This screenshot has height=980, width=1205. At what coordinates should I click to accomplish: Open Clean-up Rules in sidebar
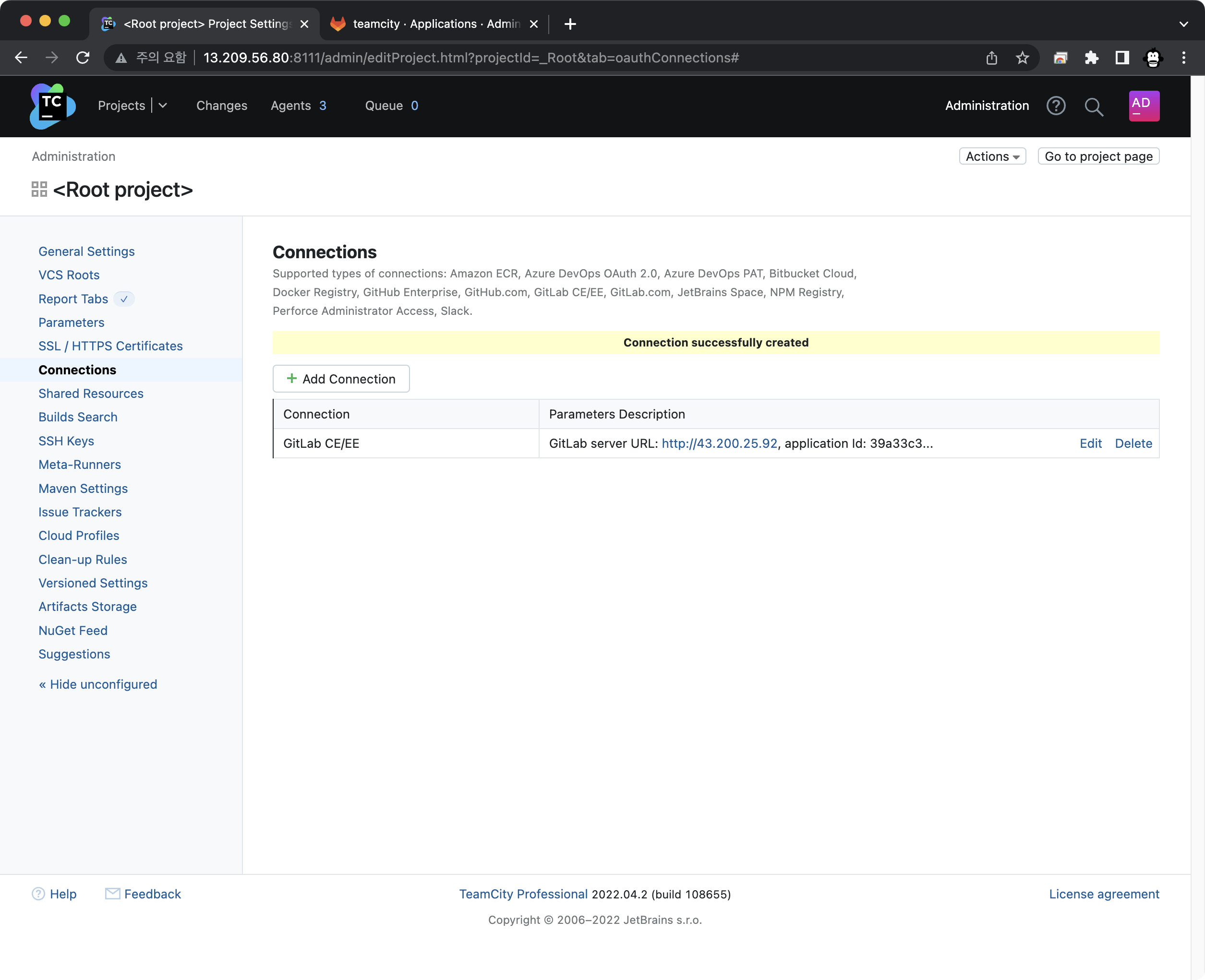pyautogui.click(x=83, y=560)
